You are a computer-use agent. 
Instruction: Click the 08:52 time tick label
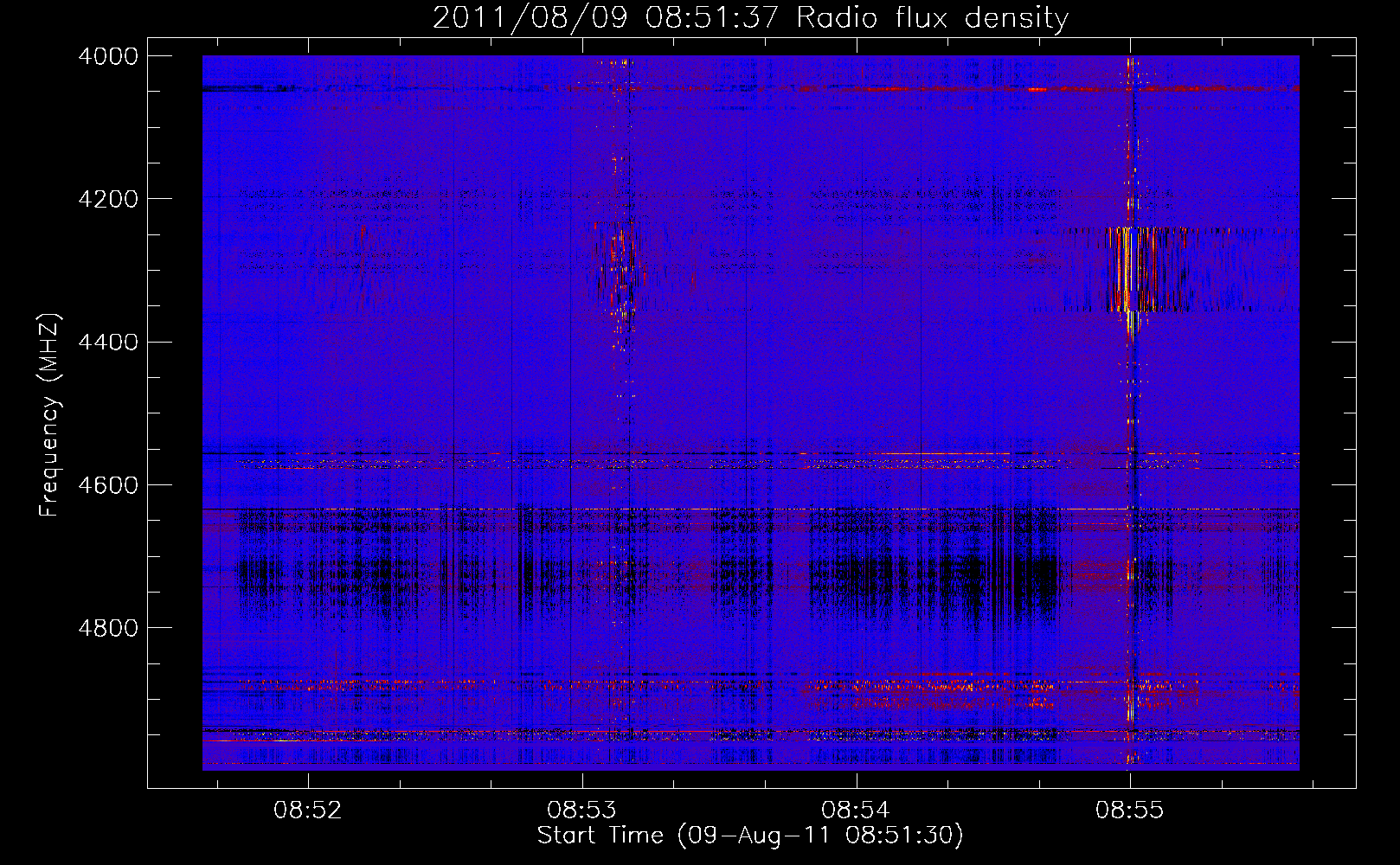coord(308,811)
